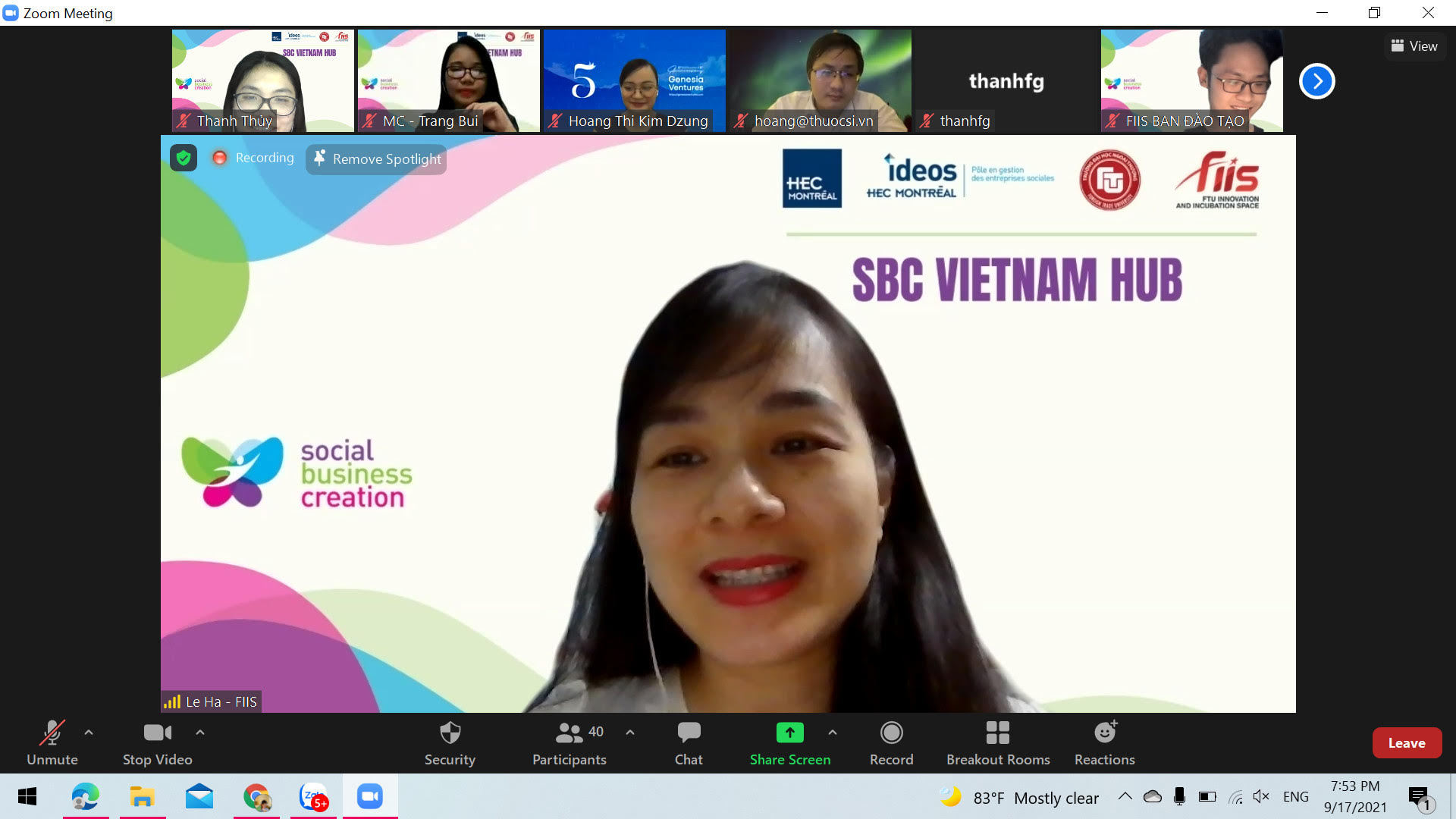The width and height of the screenshot is (1456, 819).
Task: Unmute the microphone
Action: click(52, 743)
